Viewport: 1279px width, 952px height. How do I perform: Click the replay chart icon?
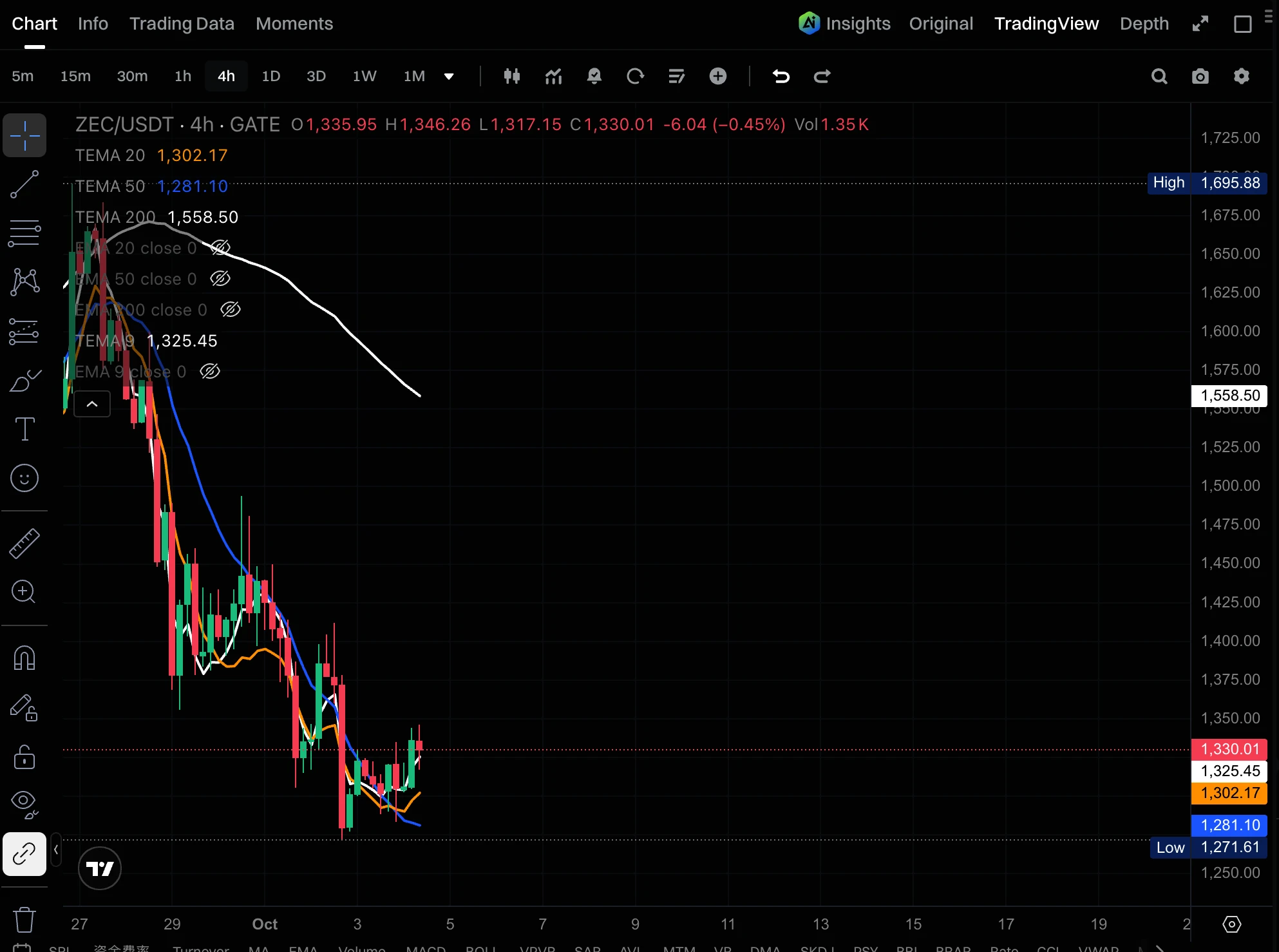[636, 77]
